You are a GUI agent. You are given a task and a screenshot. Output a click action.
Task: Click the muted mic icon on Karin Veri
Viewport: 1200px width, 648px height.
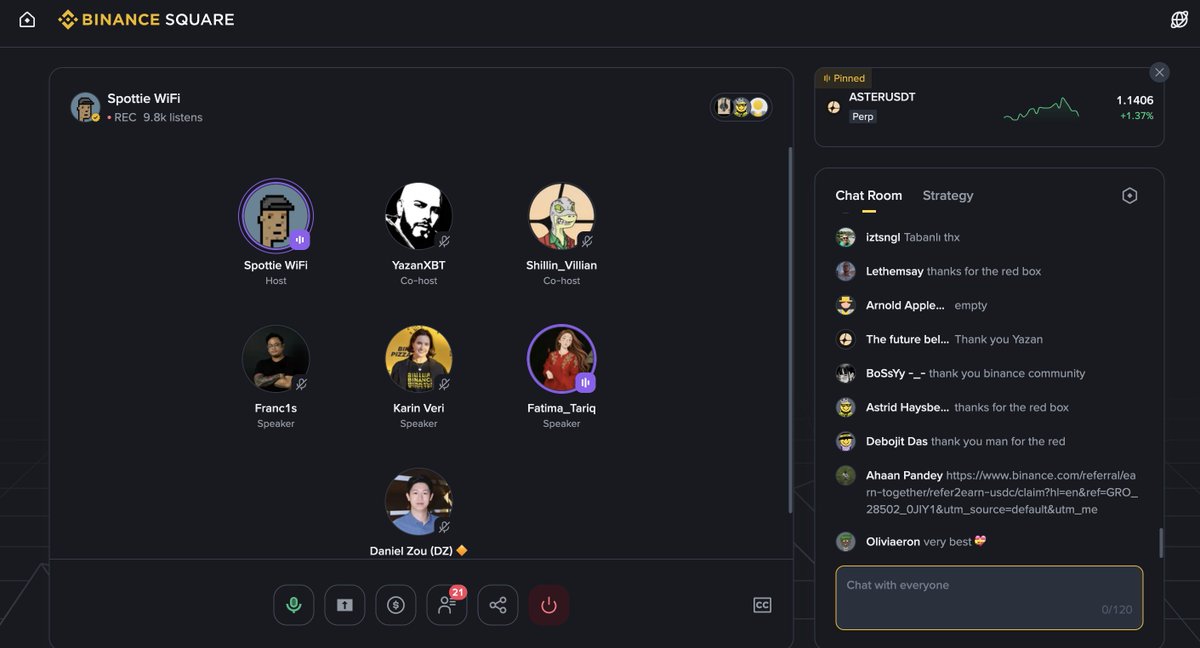[444, 384]
